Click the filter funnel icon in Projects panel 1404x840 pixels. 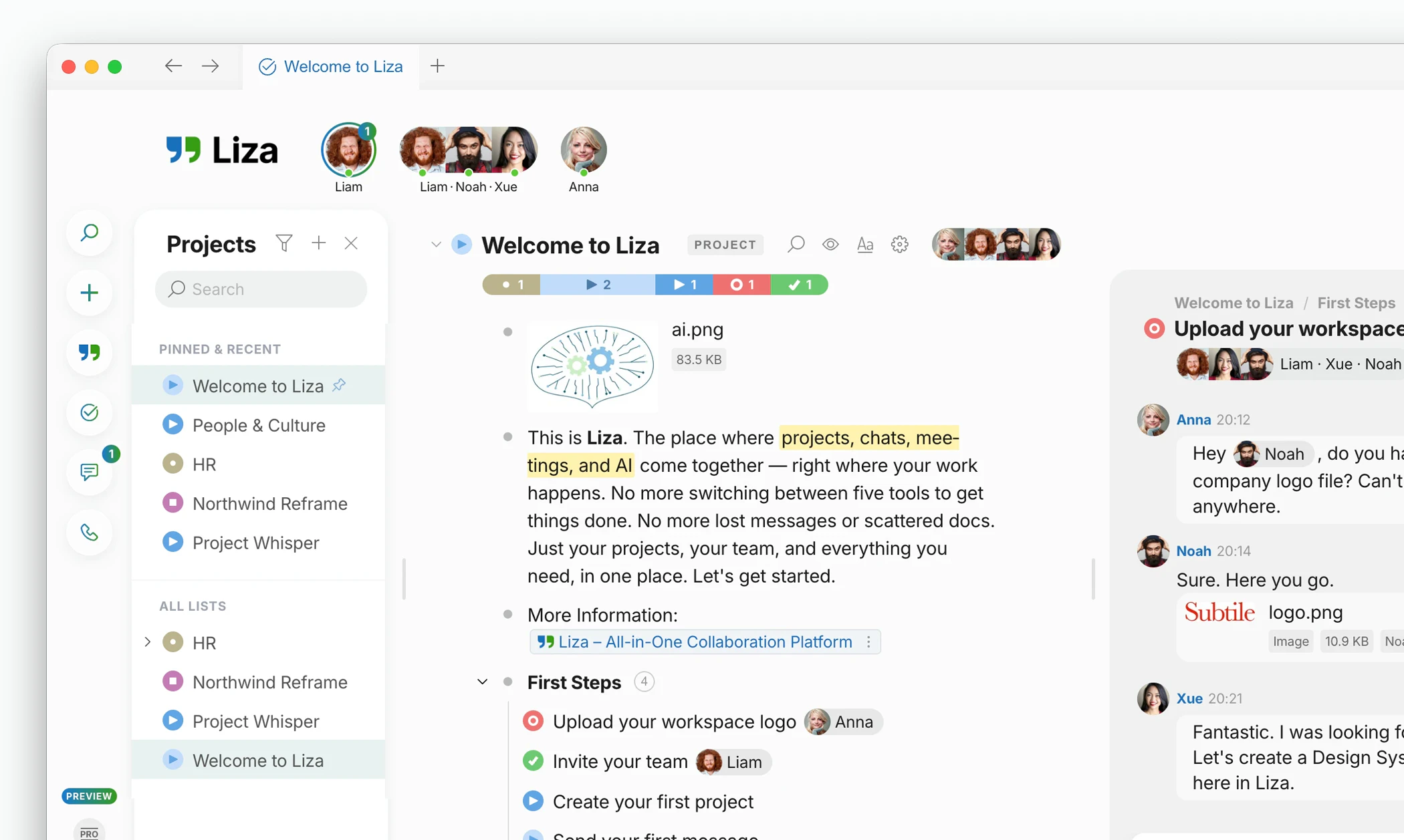[x=284, y=243]
